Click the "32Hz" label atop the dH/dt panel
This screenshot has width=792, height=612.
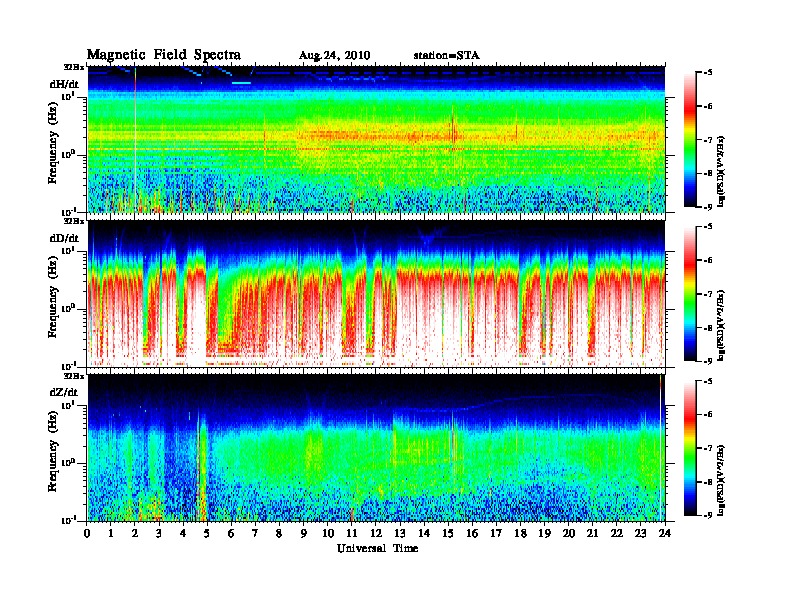74,67
